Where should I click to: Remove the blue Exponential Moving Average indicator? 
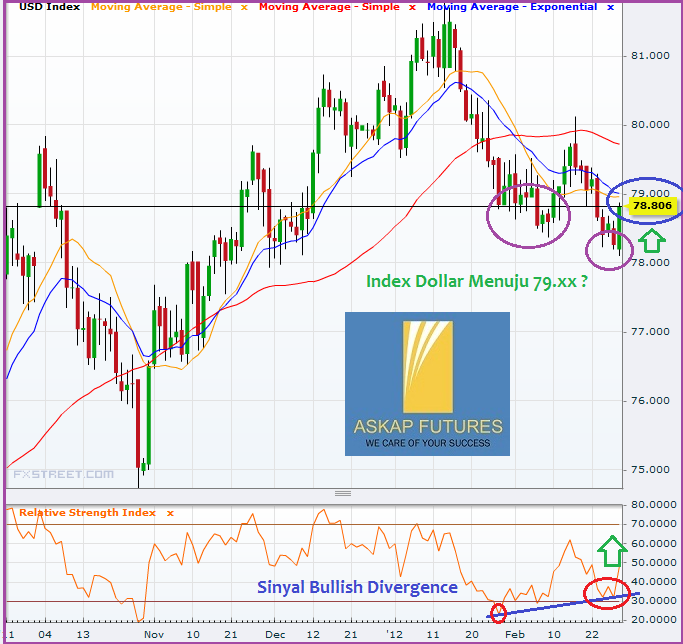tap(610, 8)
